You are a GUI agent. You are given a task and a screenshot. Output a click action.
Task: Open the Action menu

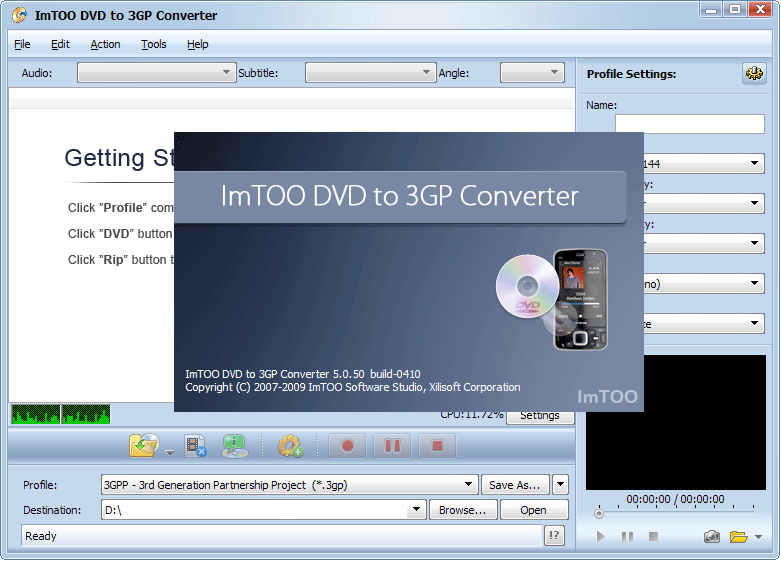(x=105, y=44)
